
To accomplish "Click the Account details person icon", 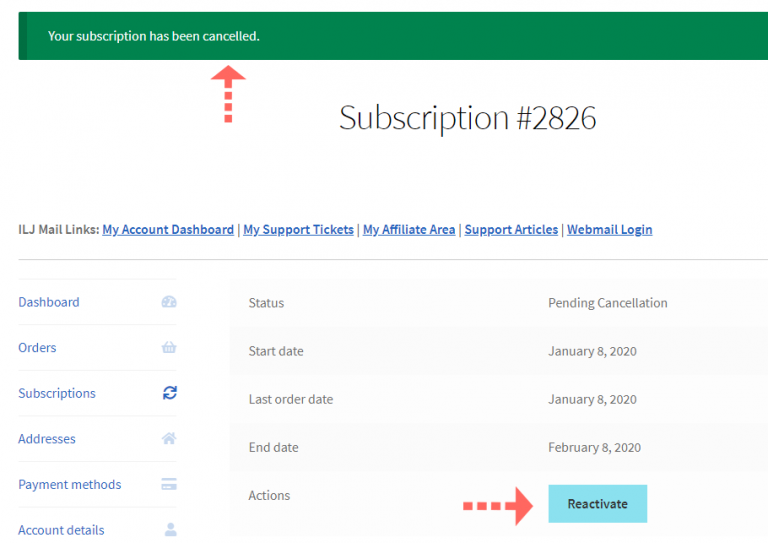I will coord(170,530).
